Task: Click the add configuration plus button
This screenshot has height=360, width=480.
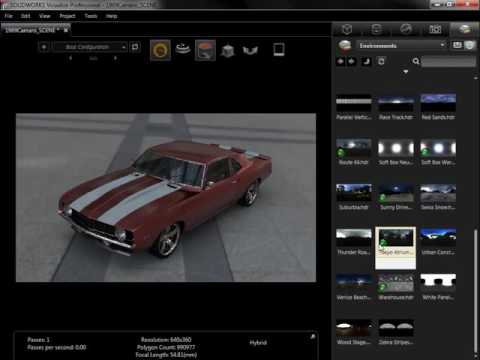Action: pos(44,47)
